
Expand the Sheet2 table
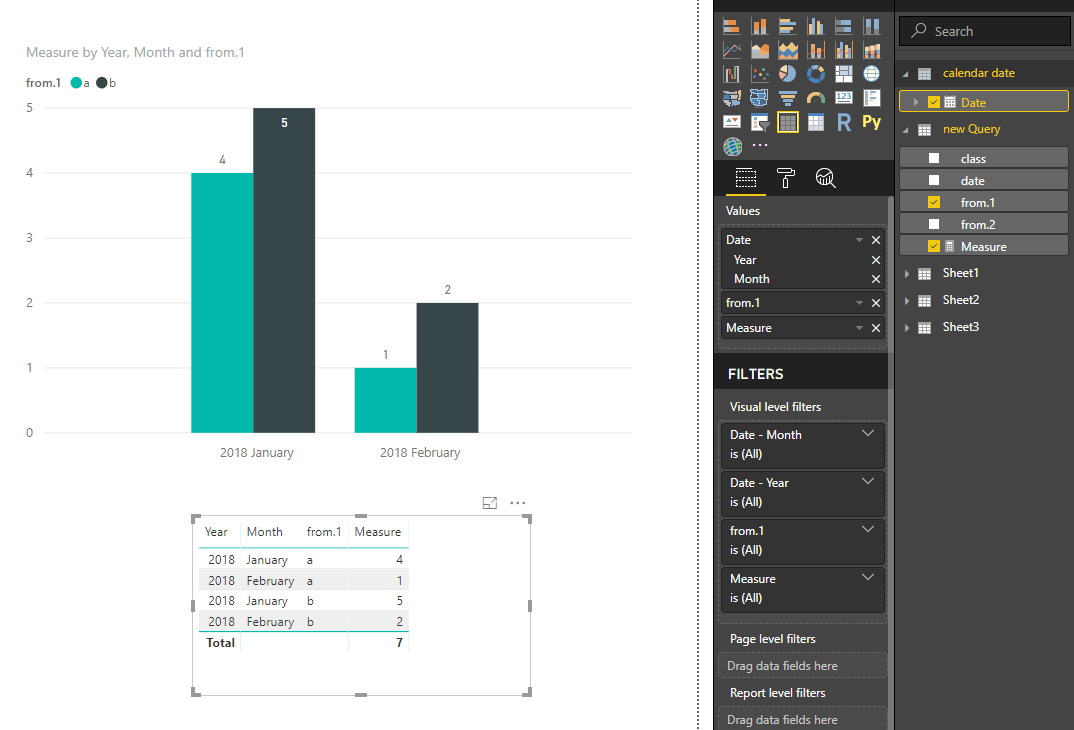point(907,301)
